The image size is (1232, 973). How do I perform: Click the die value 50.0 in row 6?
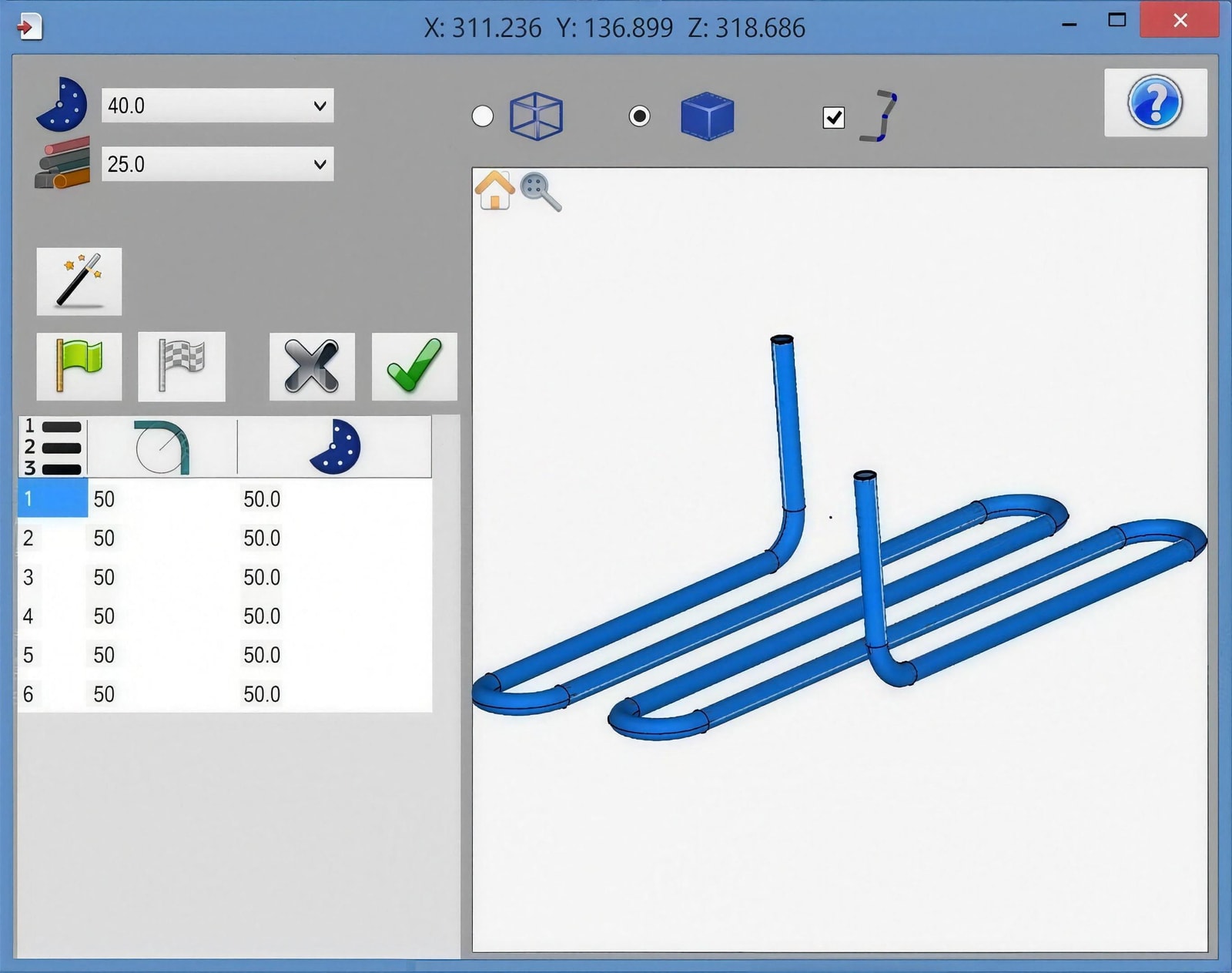pyautogui.click(x=262, y=694)
